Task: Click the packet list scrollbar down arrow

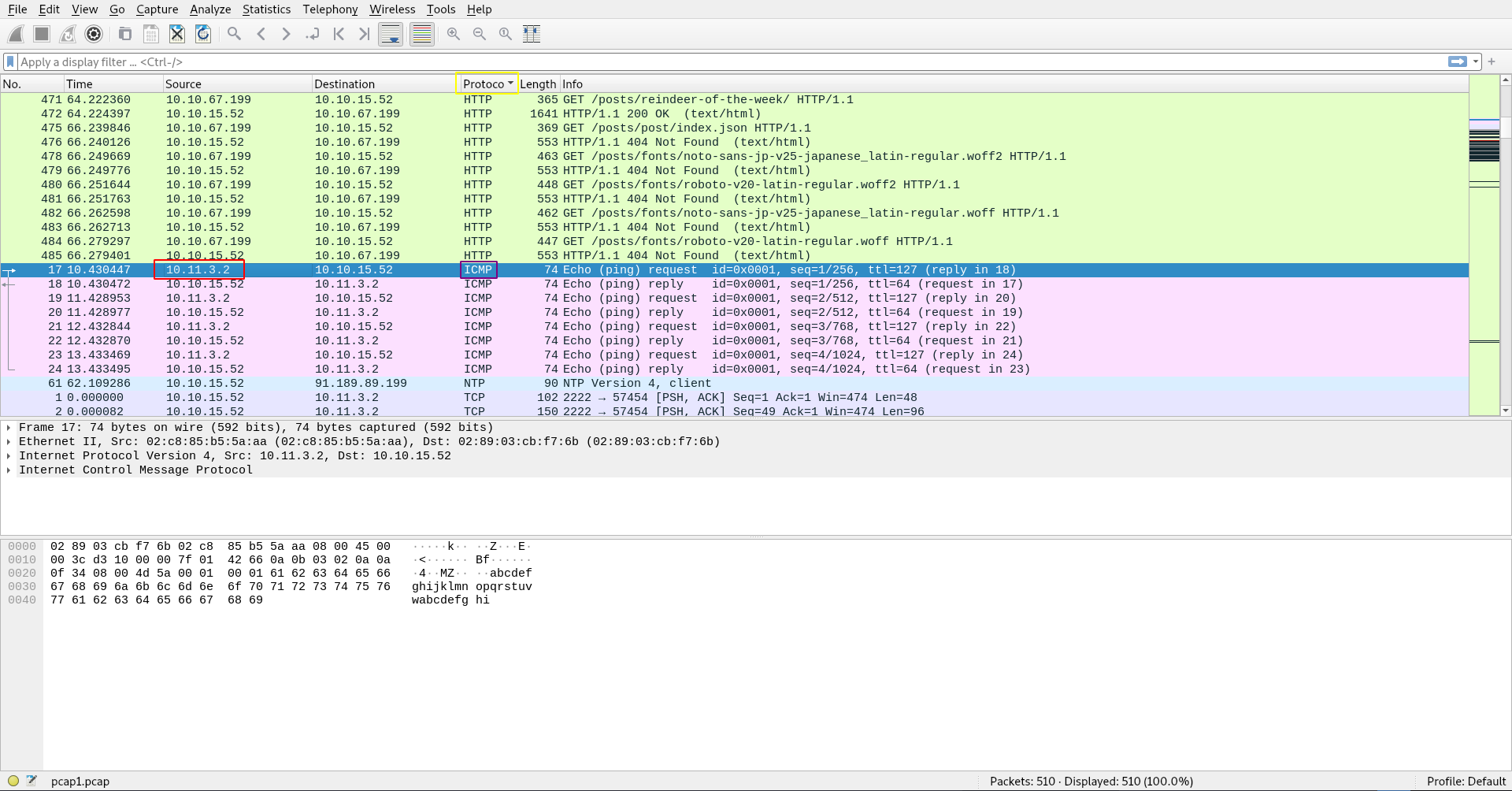Action: [1505, 410]
